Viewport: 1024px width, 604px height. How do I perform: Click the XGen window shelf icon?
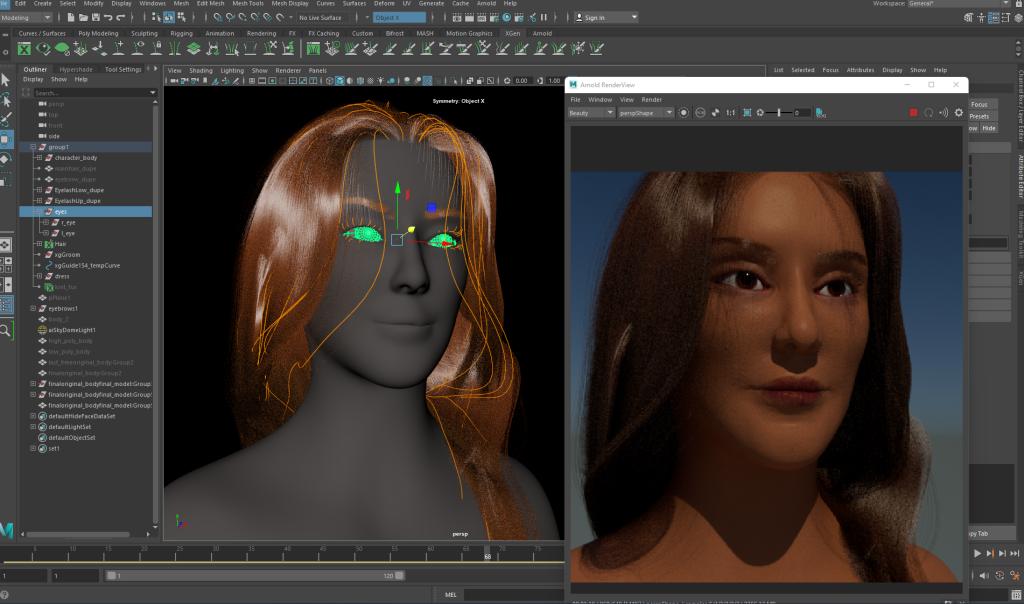[x=24, y=48]
